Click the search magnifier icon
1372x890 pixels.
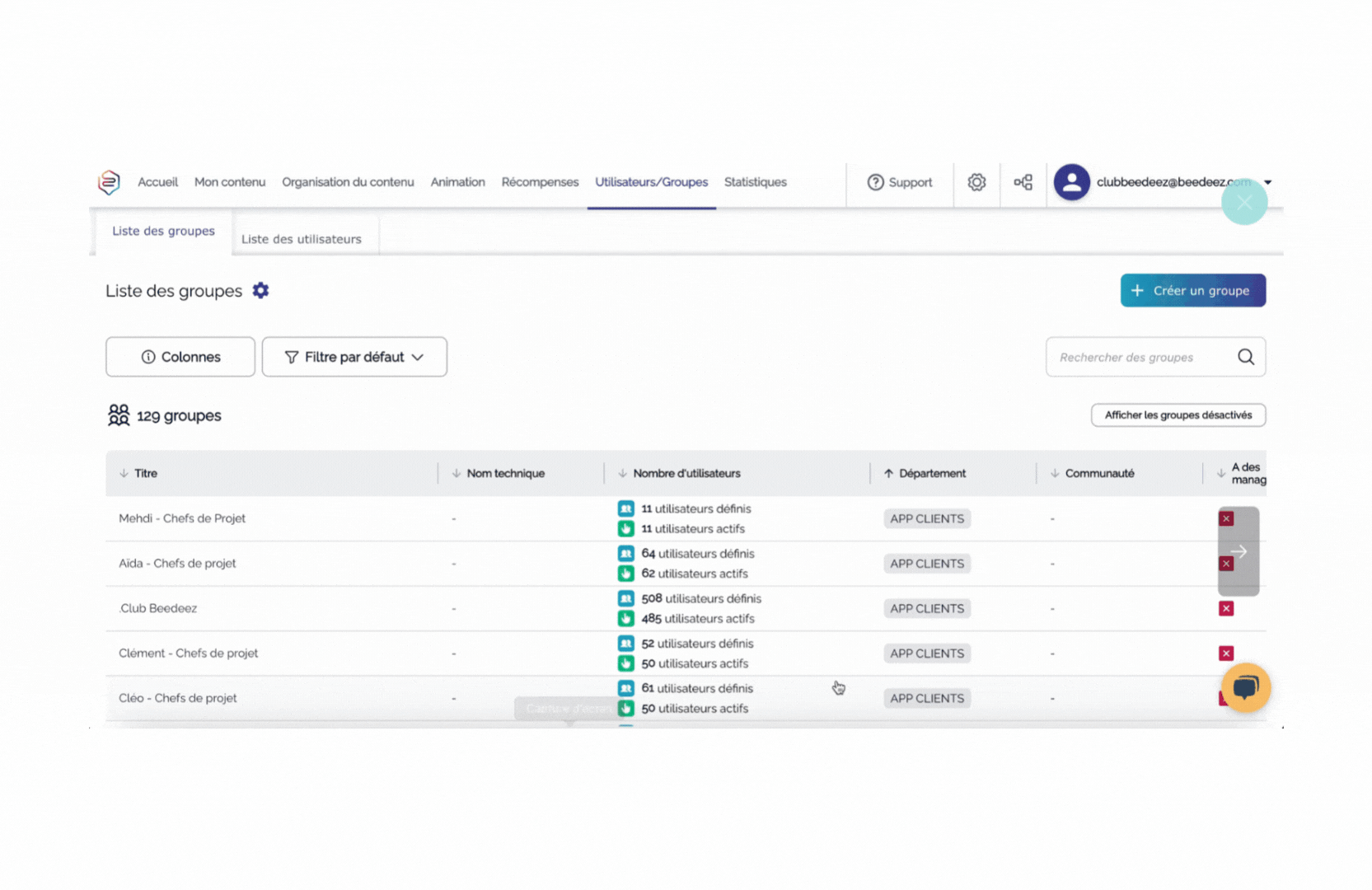[x=1245, y=357]
